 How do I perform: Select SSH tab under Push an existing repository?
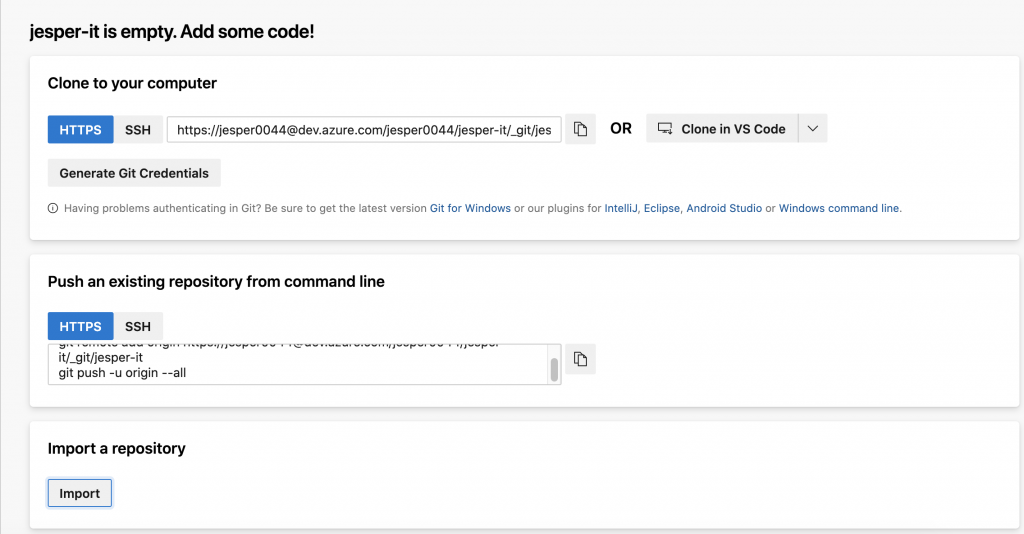tap(138, 326)
